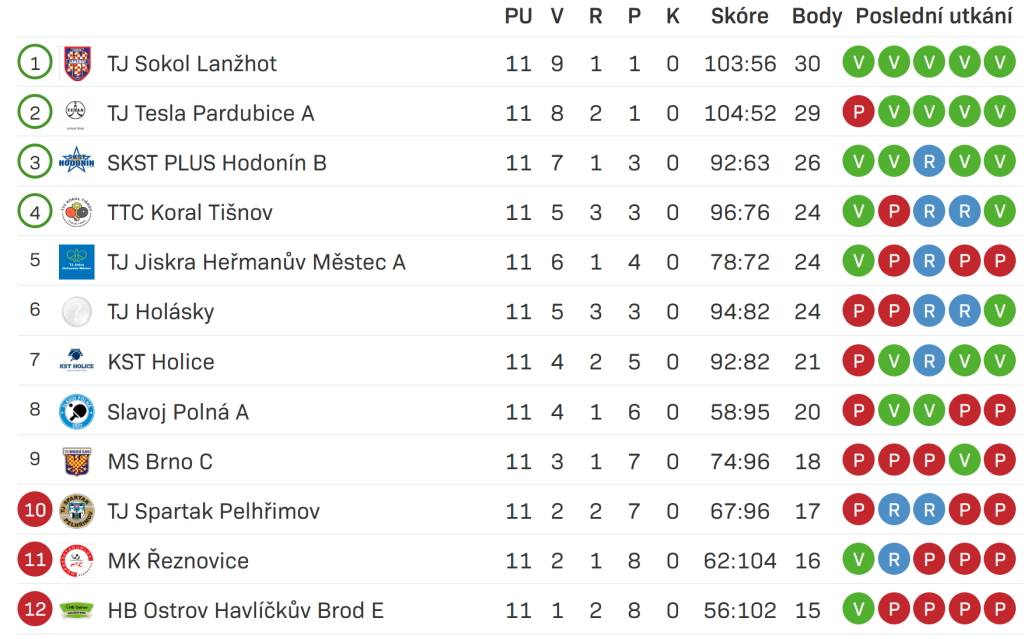The image size is (1024, 639).
Task: Click the Poslední utkání column header
Action: (x=934, y=16)
